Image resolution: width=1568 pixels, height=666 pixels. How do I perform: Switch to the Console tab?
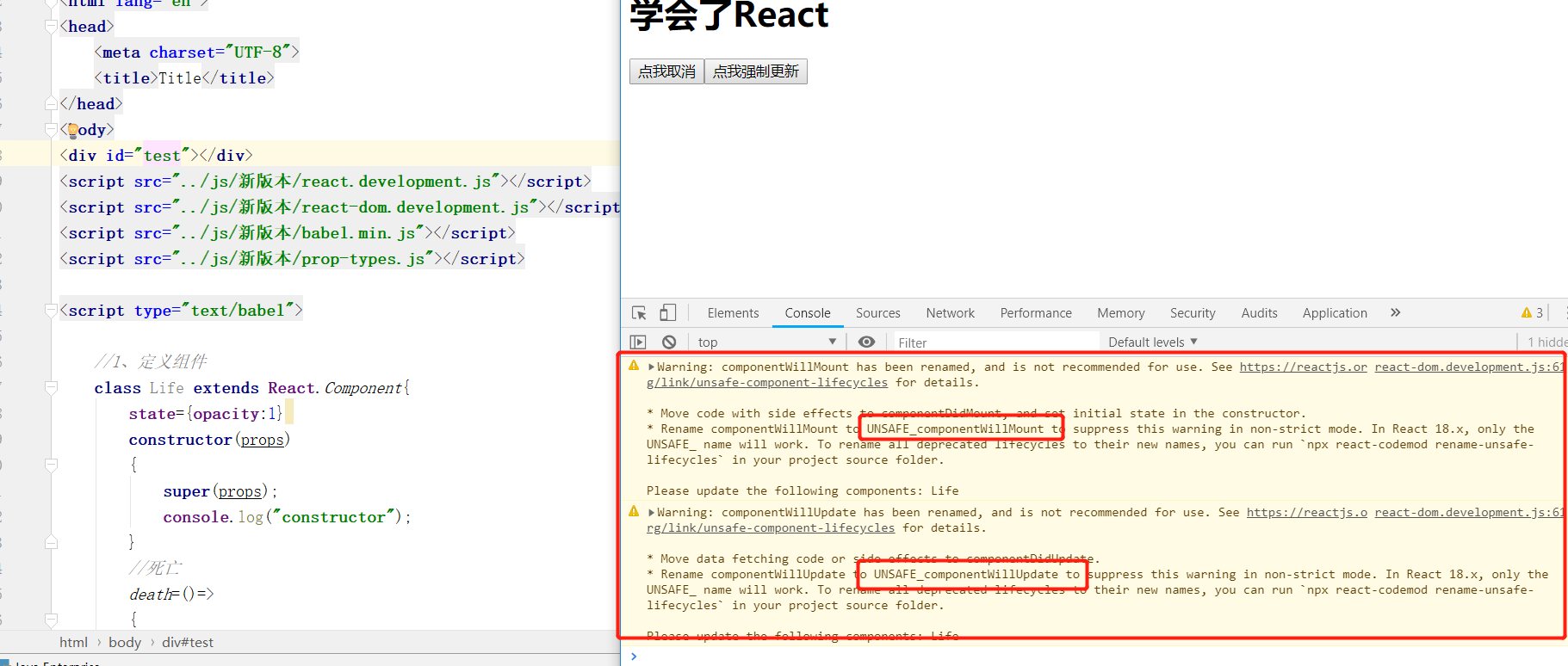(808, 313)
